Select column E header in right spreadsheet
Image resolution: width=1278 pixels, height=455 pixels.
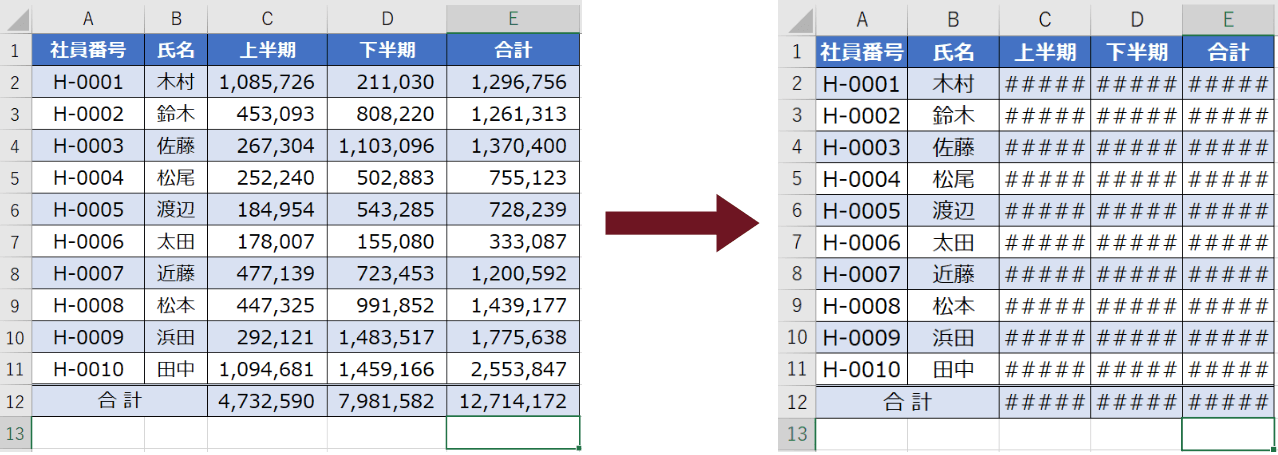tap(1227, 18)
